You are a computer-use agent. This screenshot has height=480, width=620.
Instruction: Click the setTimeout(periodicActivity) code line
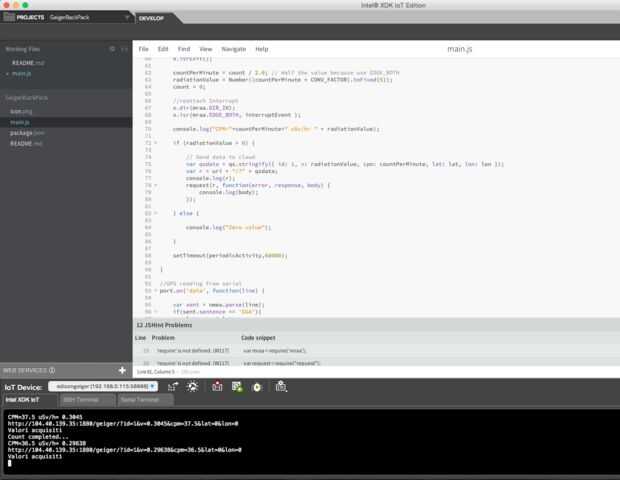point(230,255)
